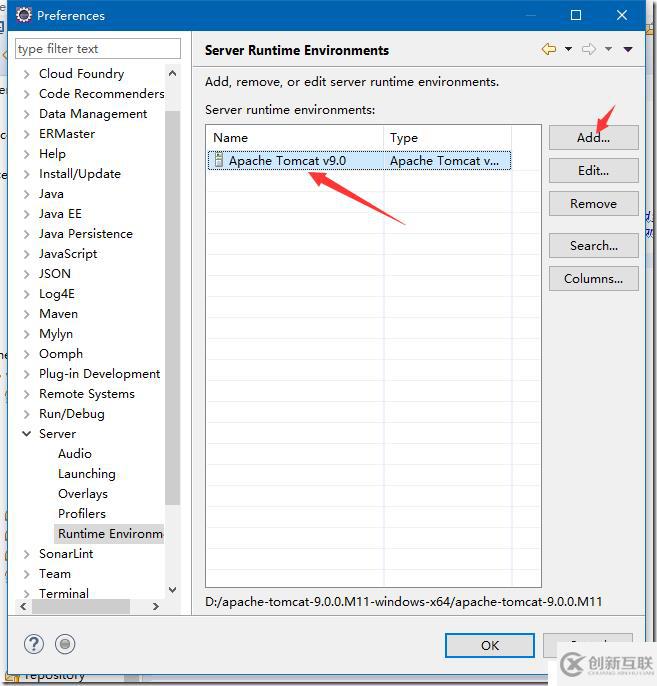Select the Apache Tomcat v9.0 row
657x686 pixels.
(x=360, y=161)
